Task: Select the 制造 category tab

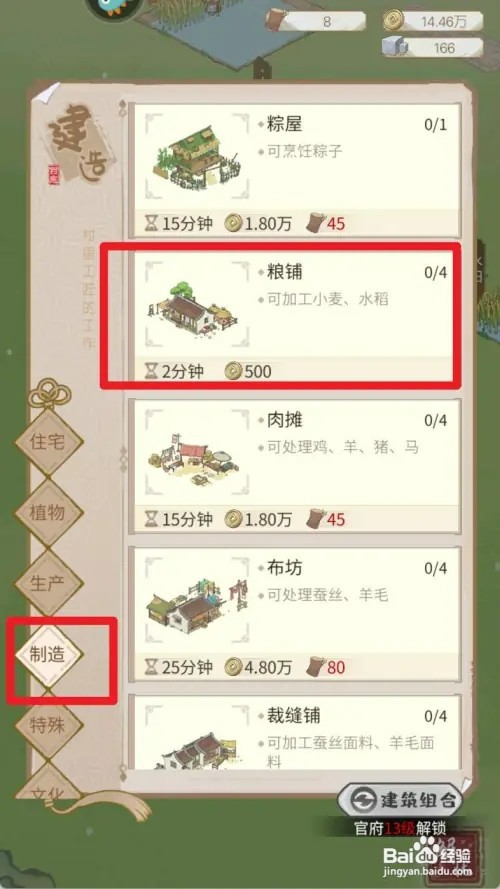Action: coord(48,655)
